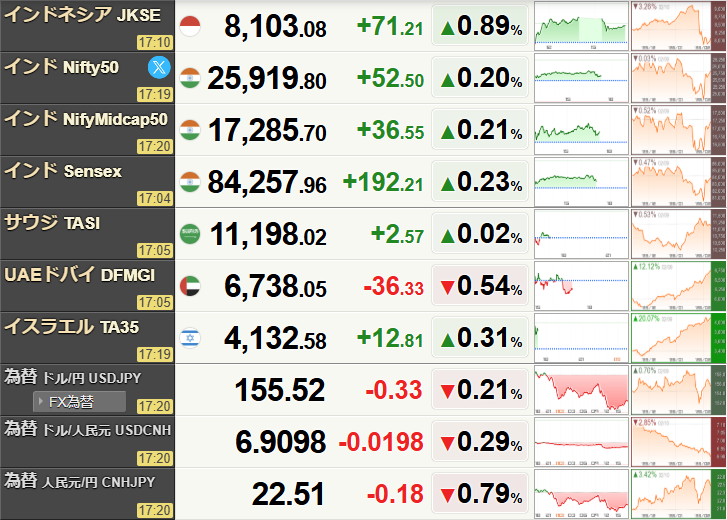Click the 17:10 timestamp in JKSE row
Image resolution: width=727 pixels, height=520 pixels.
(x=155, y=43)
